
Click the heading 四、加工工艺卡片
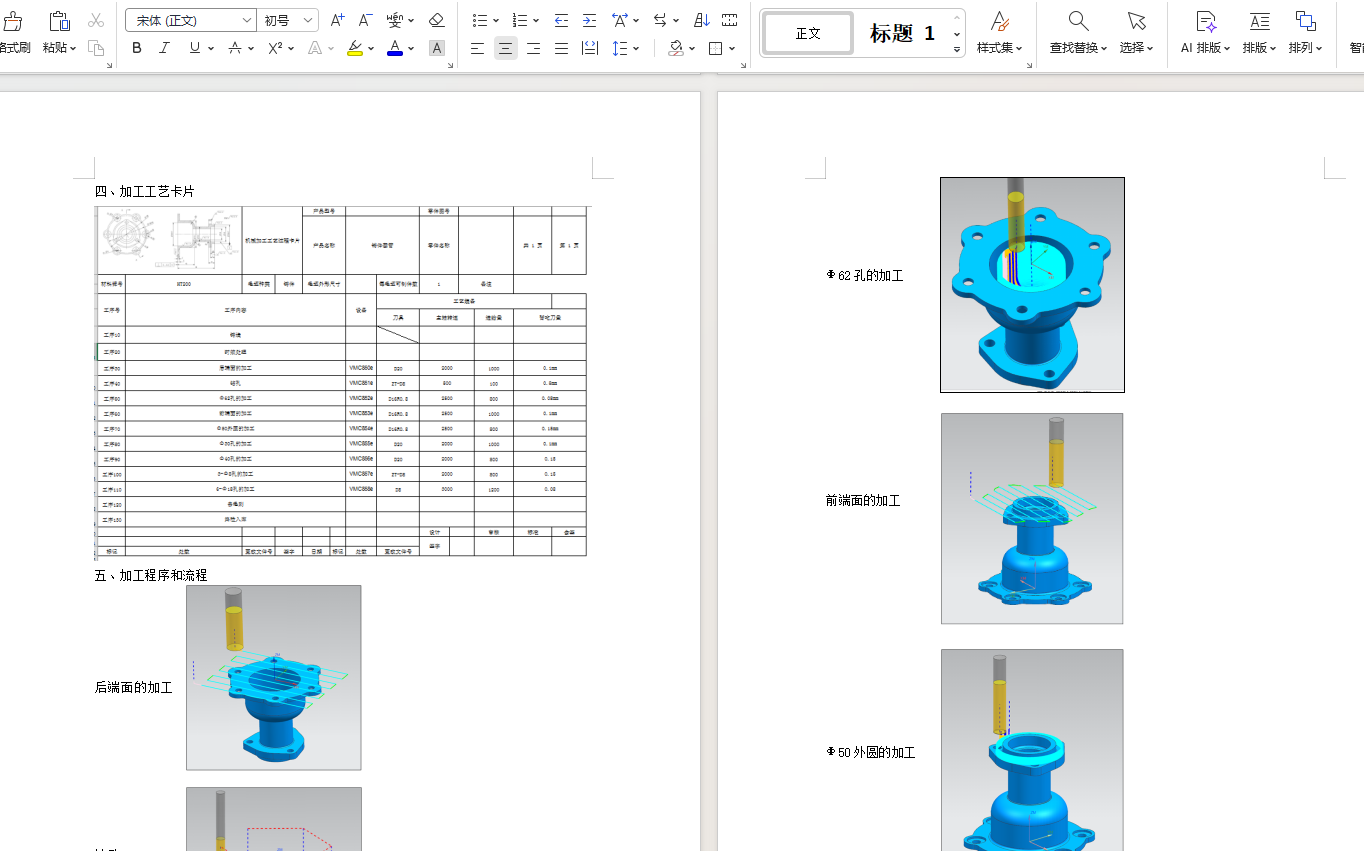point(144,191)
